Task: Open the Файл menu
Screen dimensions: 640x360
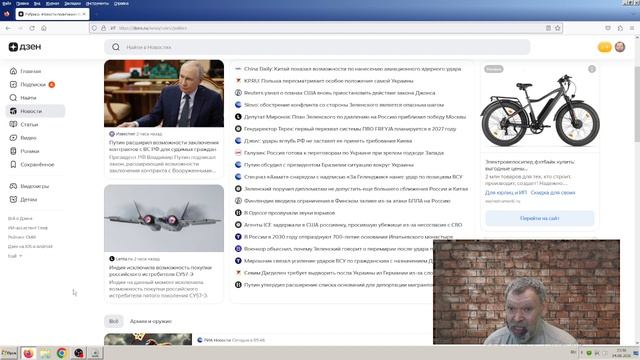Action: tap(7, 3)
